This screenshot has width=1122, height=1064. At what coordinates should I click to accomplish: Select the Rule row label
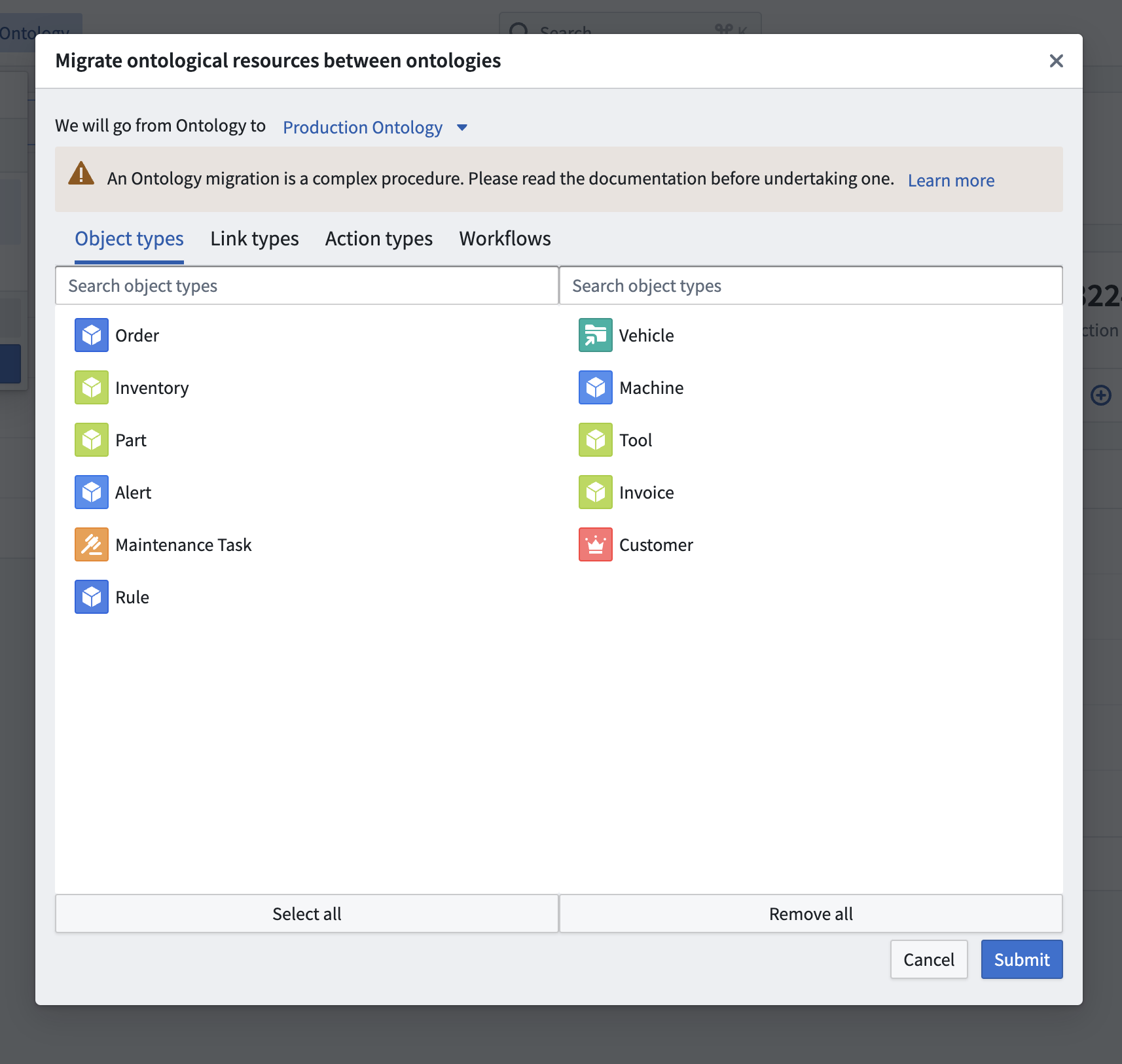click(132, 597)
